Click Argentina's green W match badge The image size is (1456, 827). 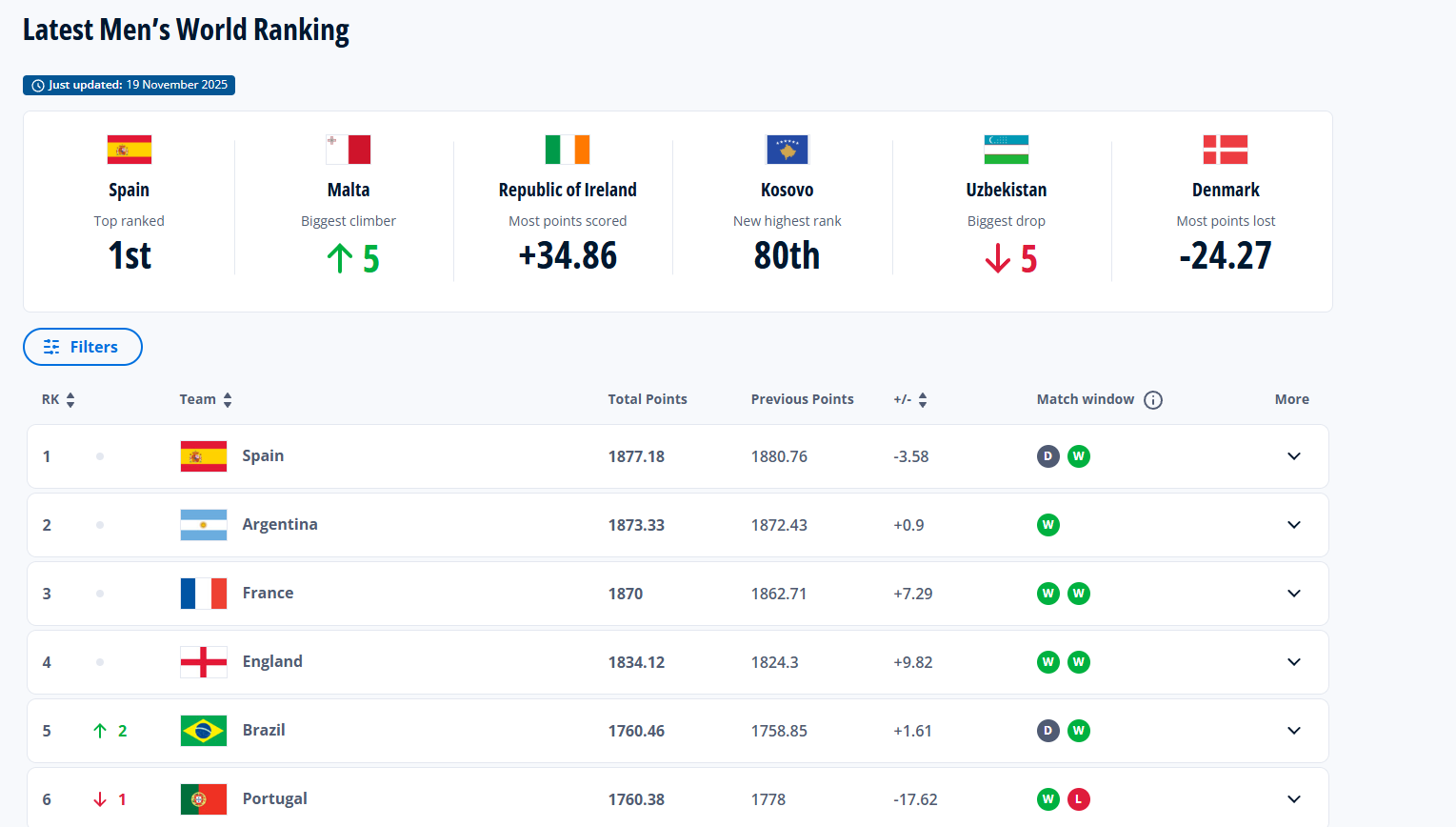coord(1048,525)
